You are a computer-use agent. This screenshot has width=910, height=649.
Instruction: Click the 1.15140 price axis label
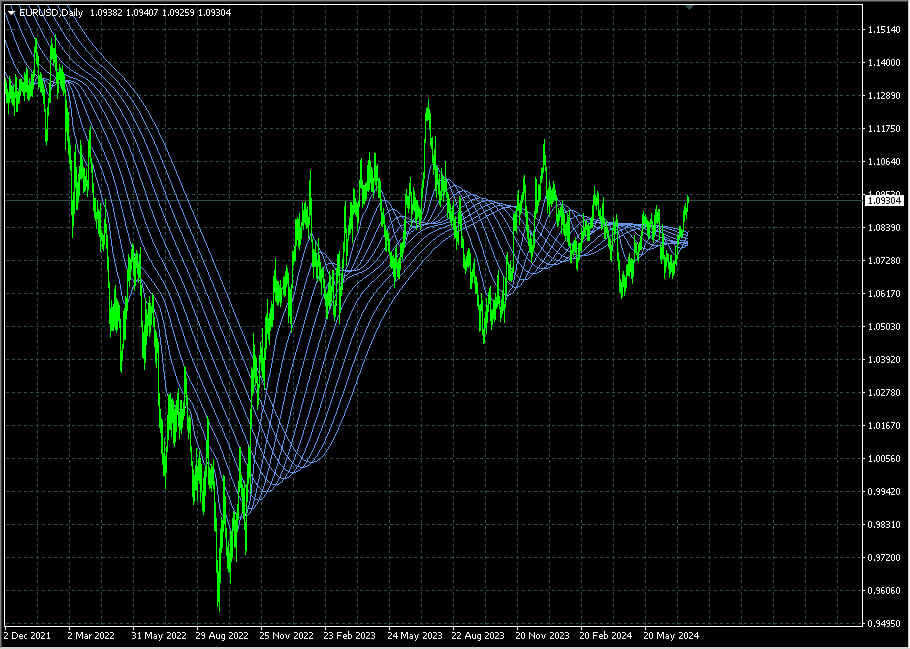884,30
